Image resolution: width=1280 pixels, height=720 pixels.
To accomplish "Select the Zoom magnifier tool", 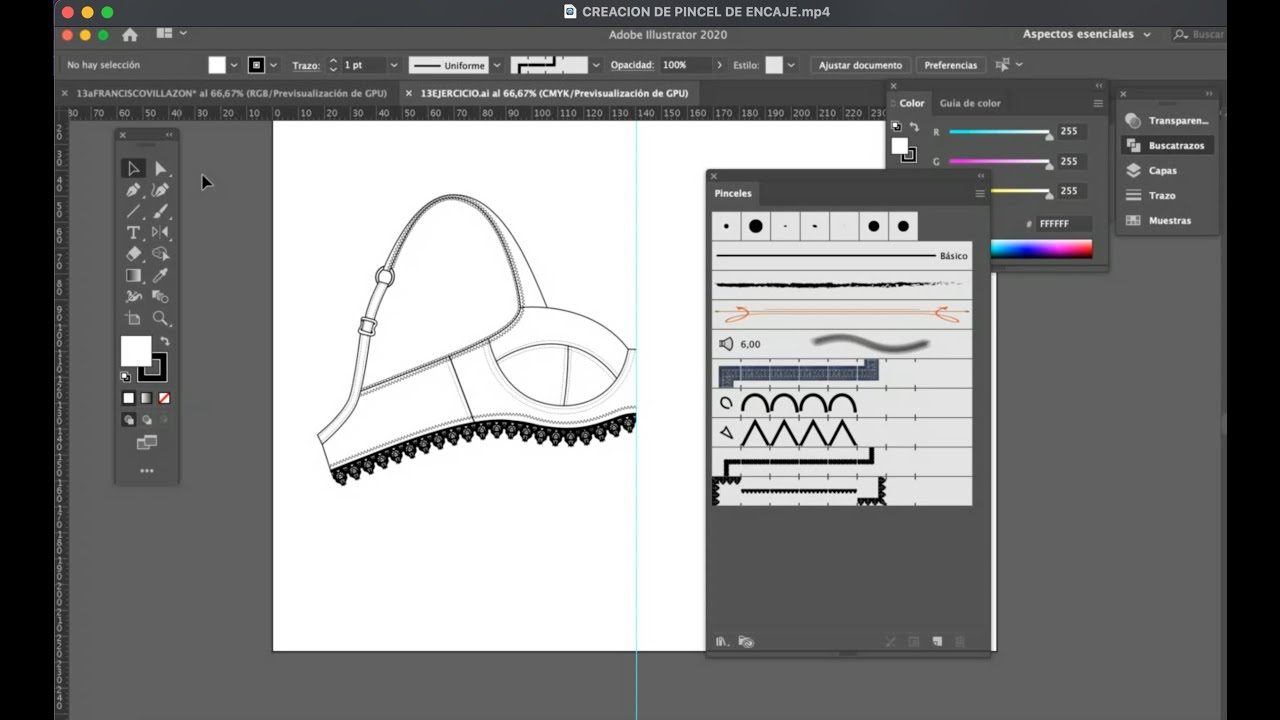I will [160, 318].
